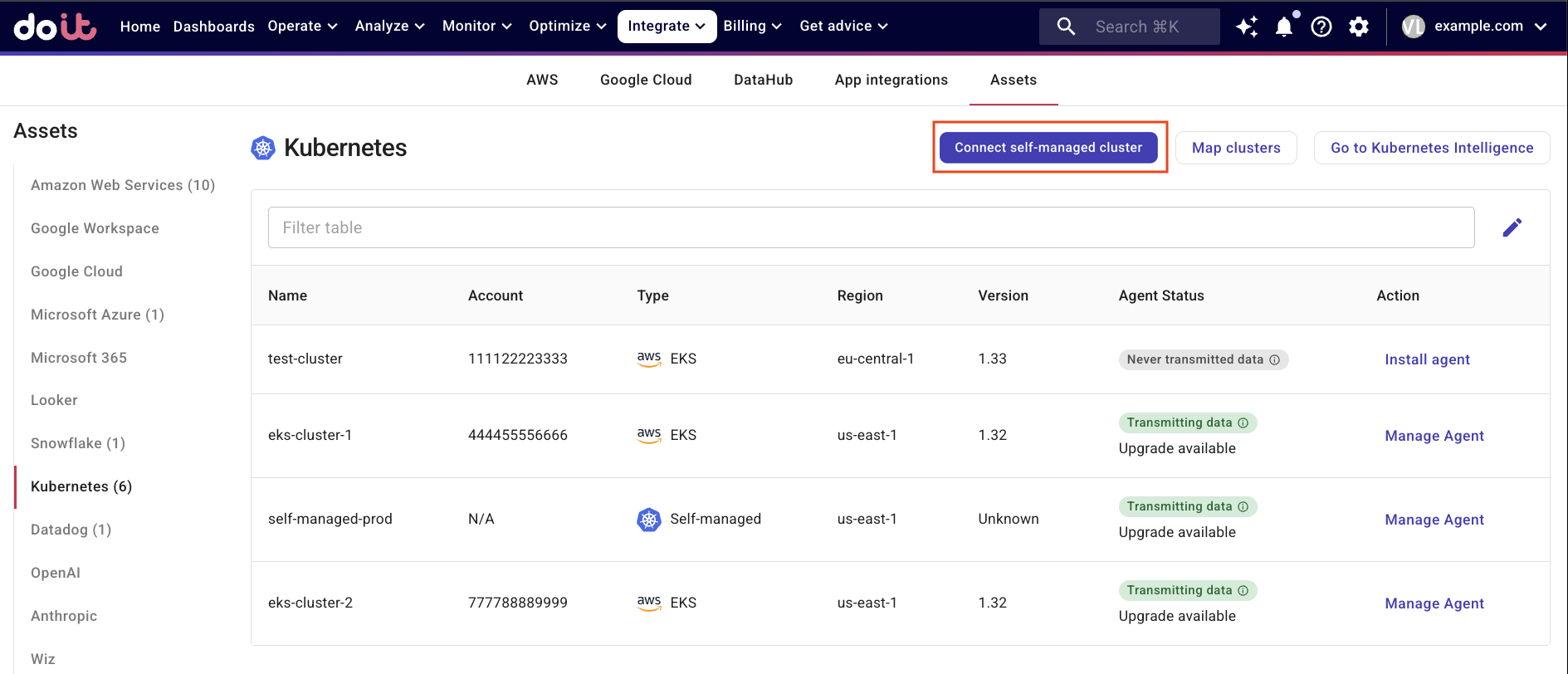The image size is (1568, 674).
Task: Click info icon on Never transmitted data
Action: coord(1274,359)
